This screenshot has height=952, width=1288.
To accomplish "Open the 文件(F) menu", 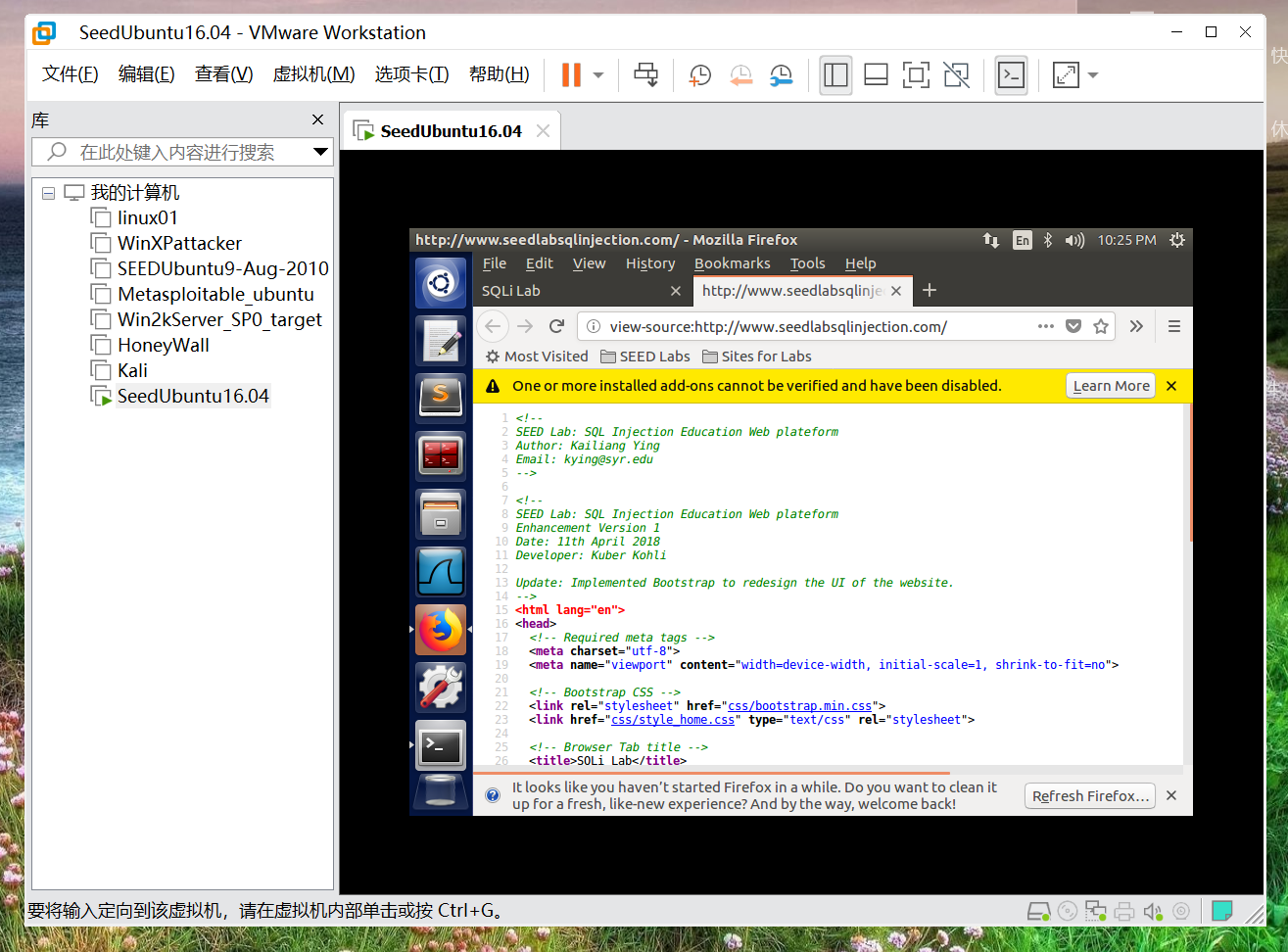I will tap(71, 74).
